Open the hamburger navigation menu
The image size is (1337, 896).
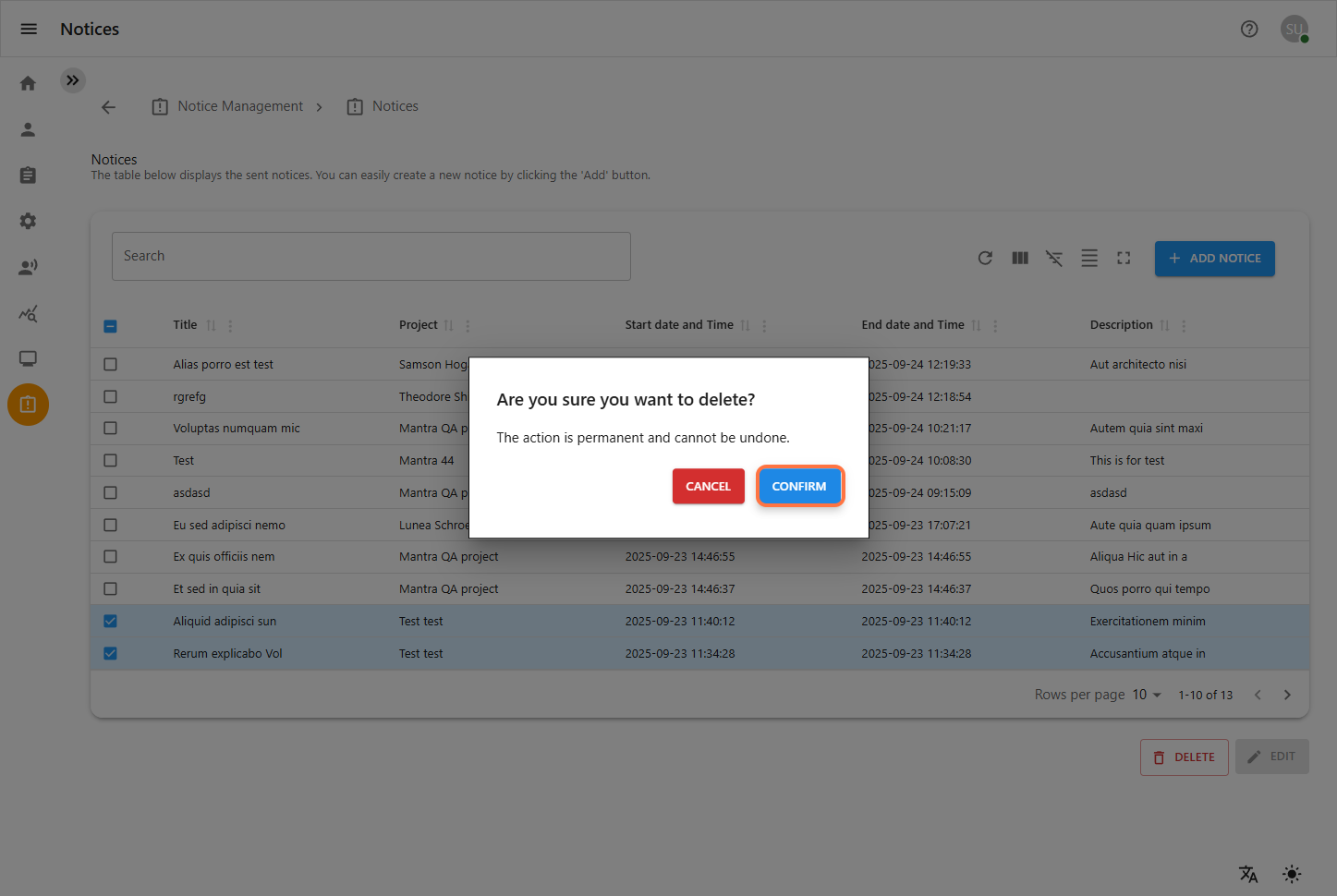click(28, 29)
